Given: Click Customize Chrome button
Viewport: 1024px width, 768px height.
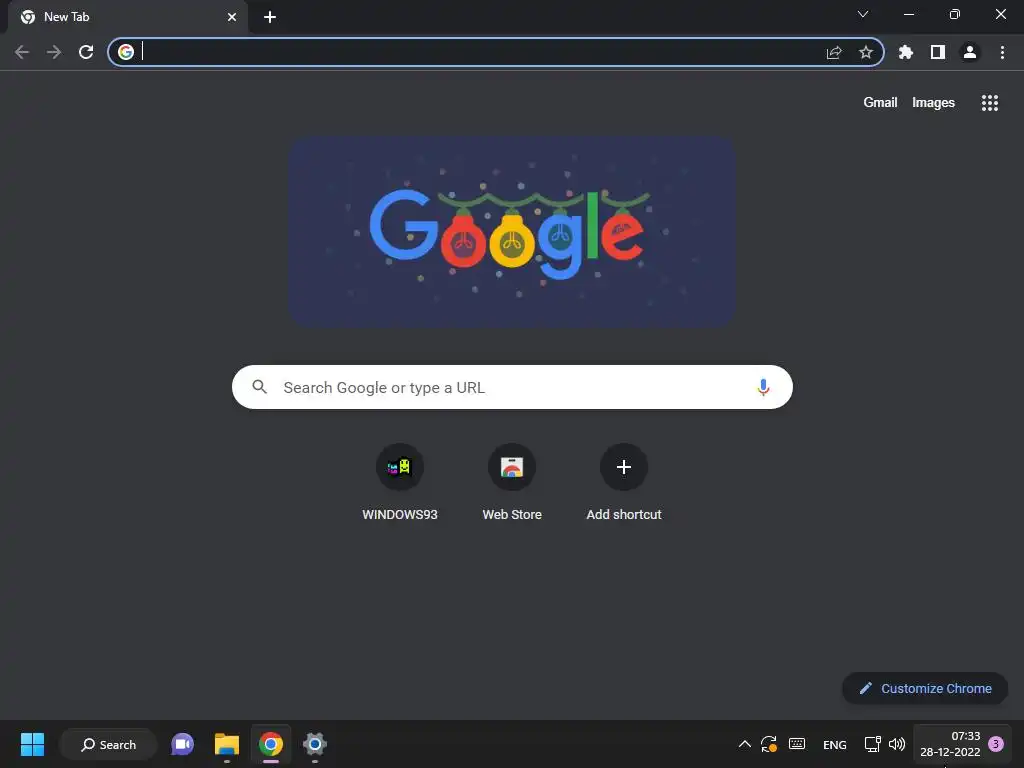Looking at the screenshot, I should [x=925, y=688].
